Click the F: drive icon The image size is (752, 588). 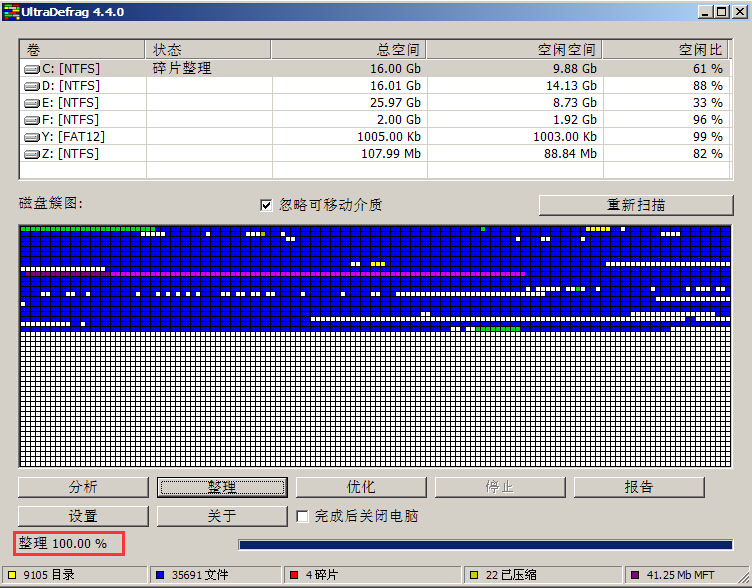click(x=32, y=120)
